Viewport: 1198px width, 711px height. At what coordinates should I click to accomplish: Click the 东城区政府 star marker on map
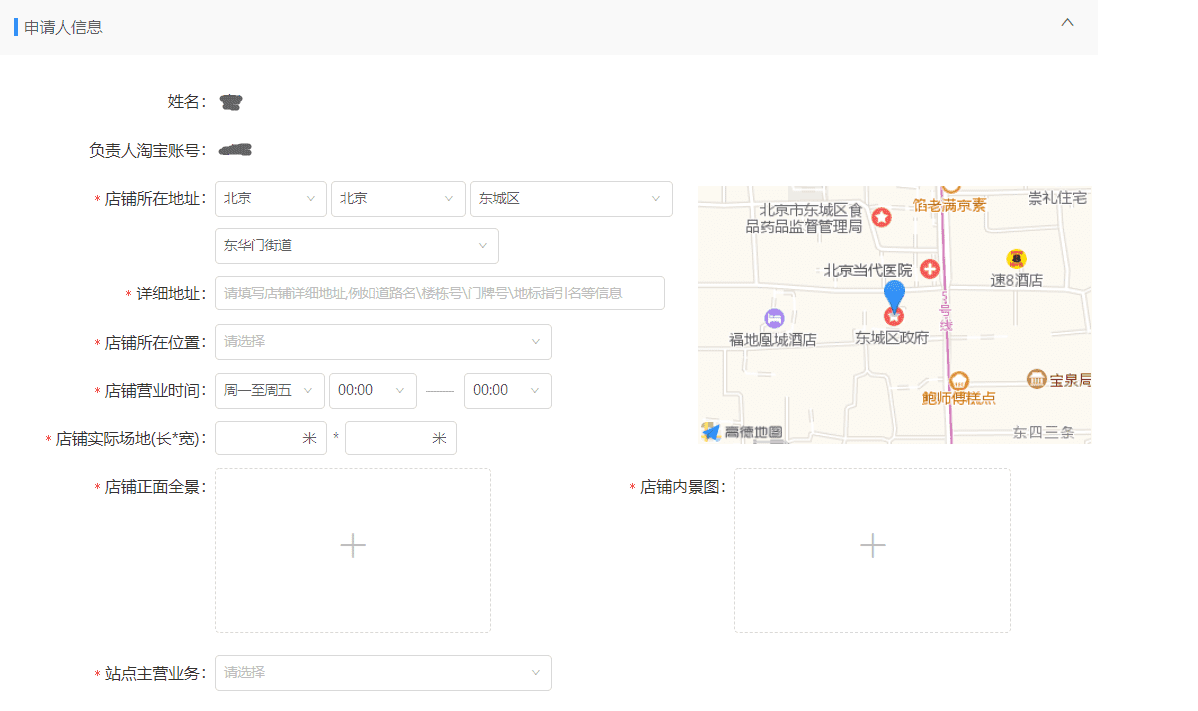coord(894,316)
